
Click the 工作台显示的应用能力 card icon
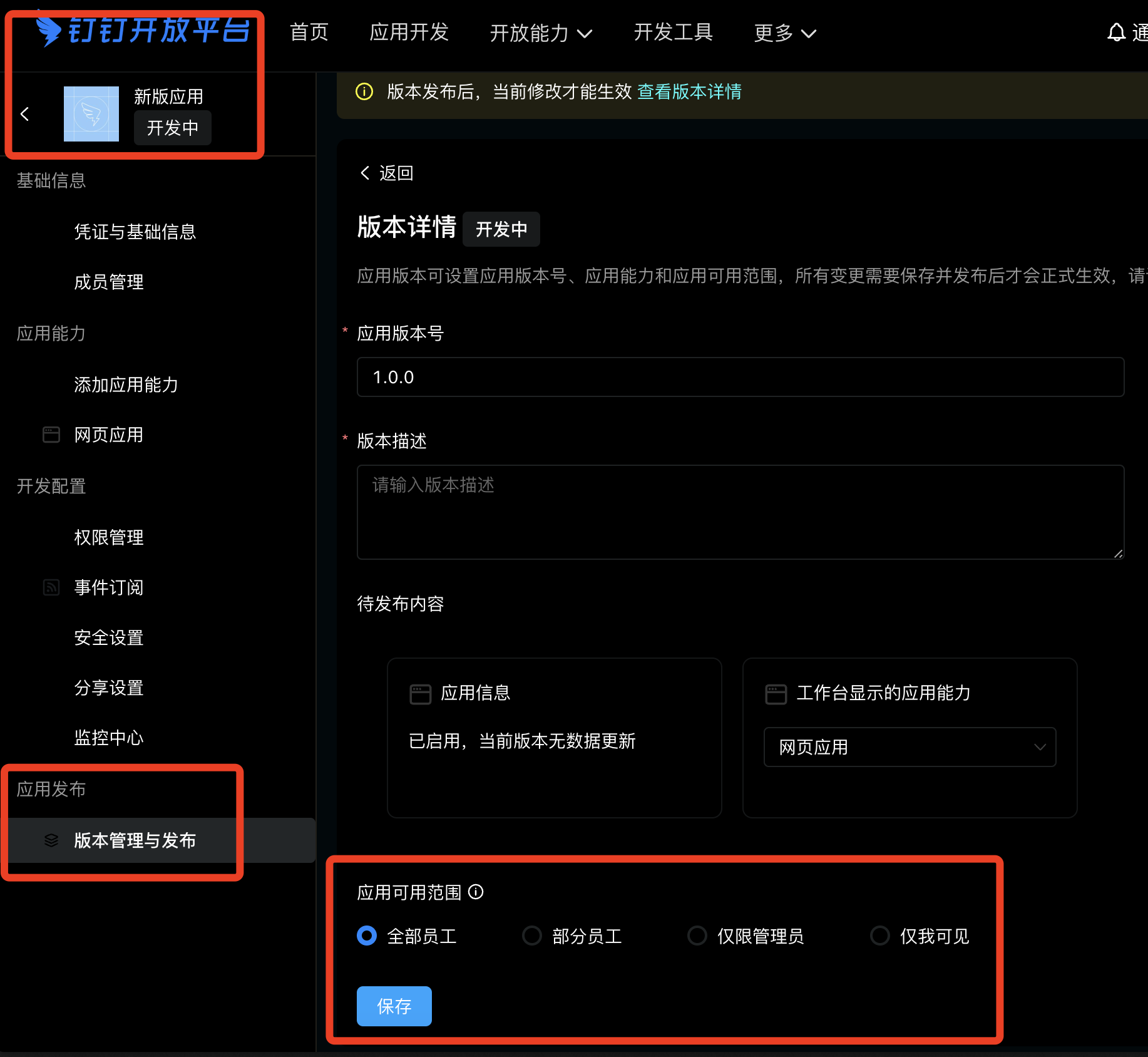[x=776, y=694]
